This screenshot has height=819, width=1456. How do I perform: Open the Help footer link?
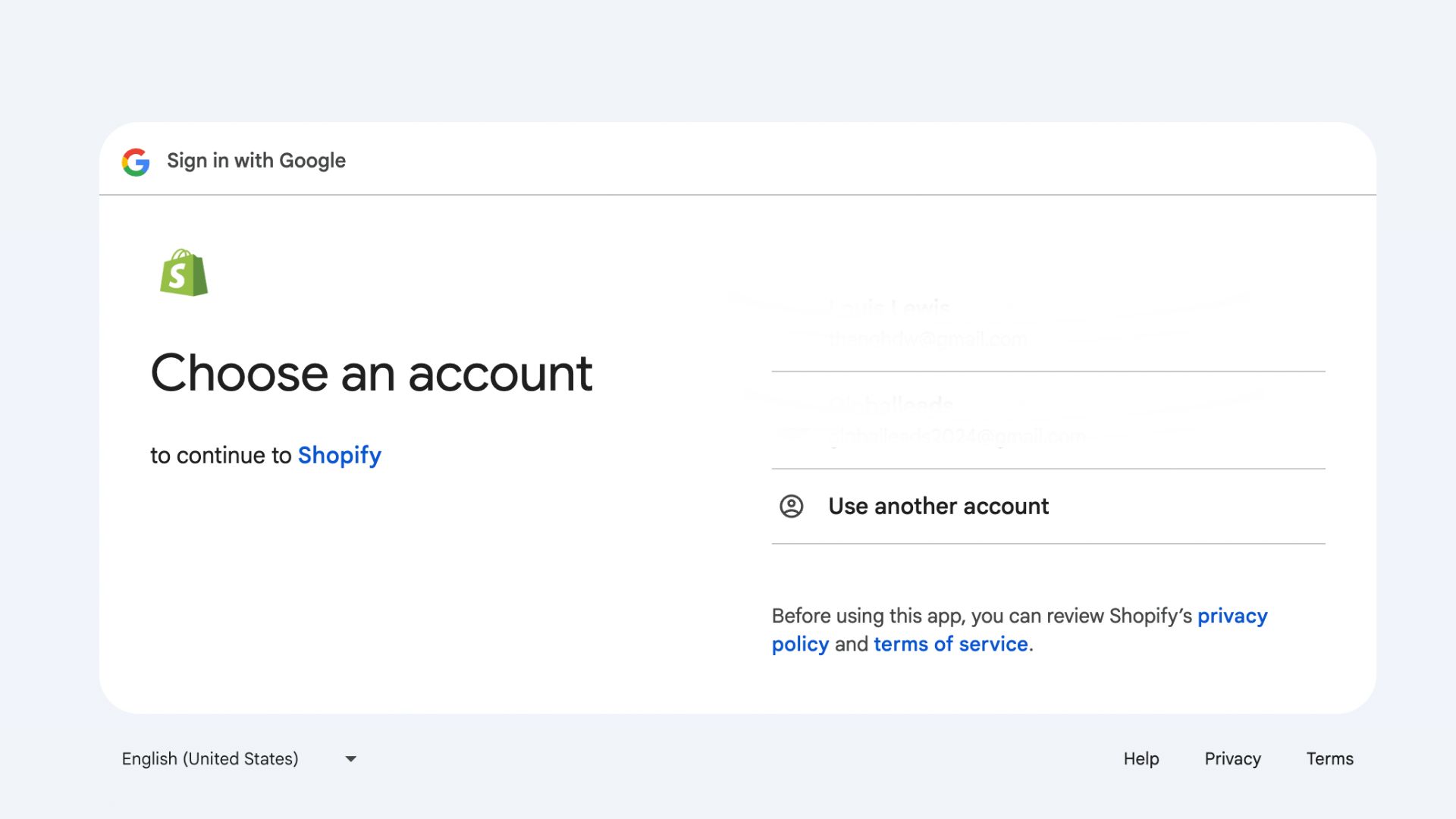[1141, 759]
